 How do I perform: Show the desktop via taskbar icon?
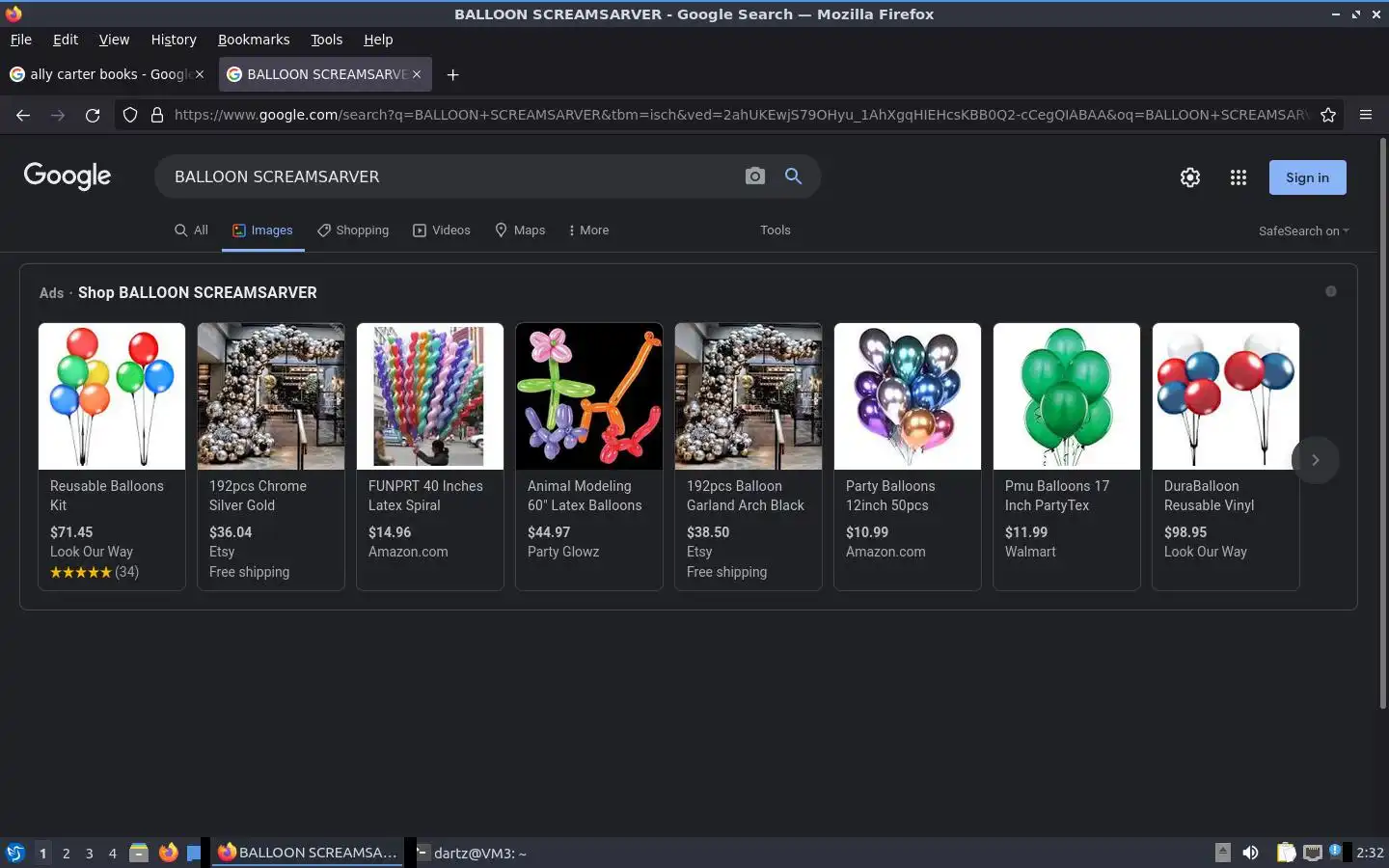(194, 853)
